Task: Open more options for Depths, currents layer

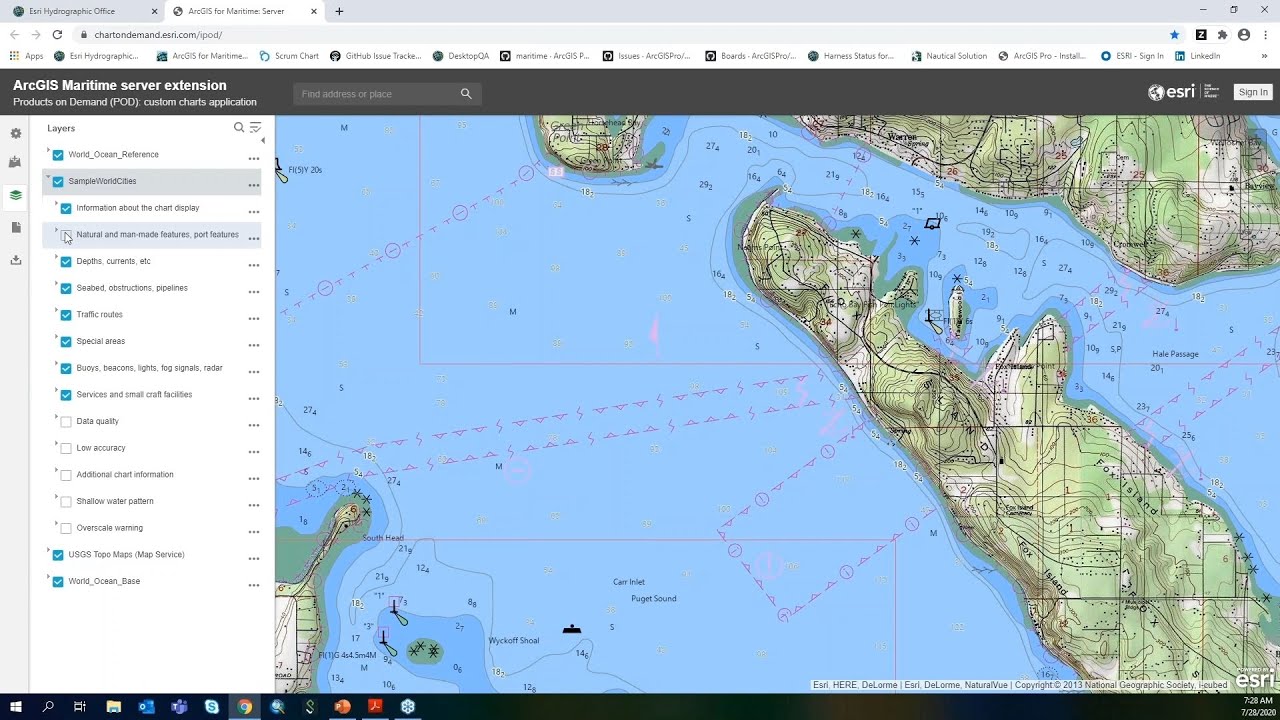Action: pyautogui.click(x=254, y=265)
